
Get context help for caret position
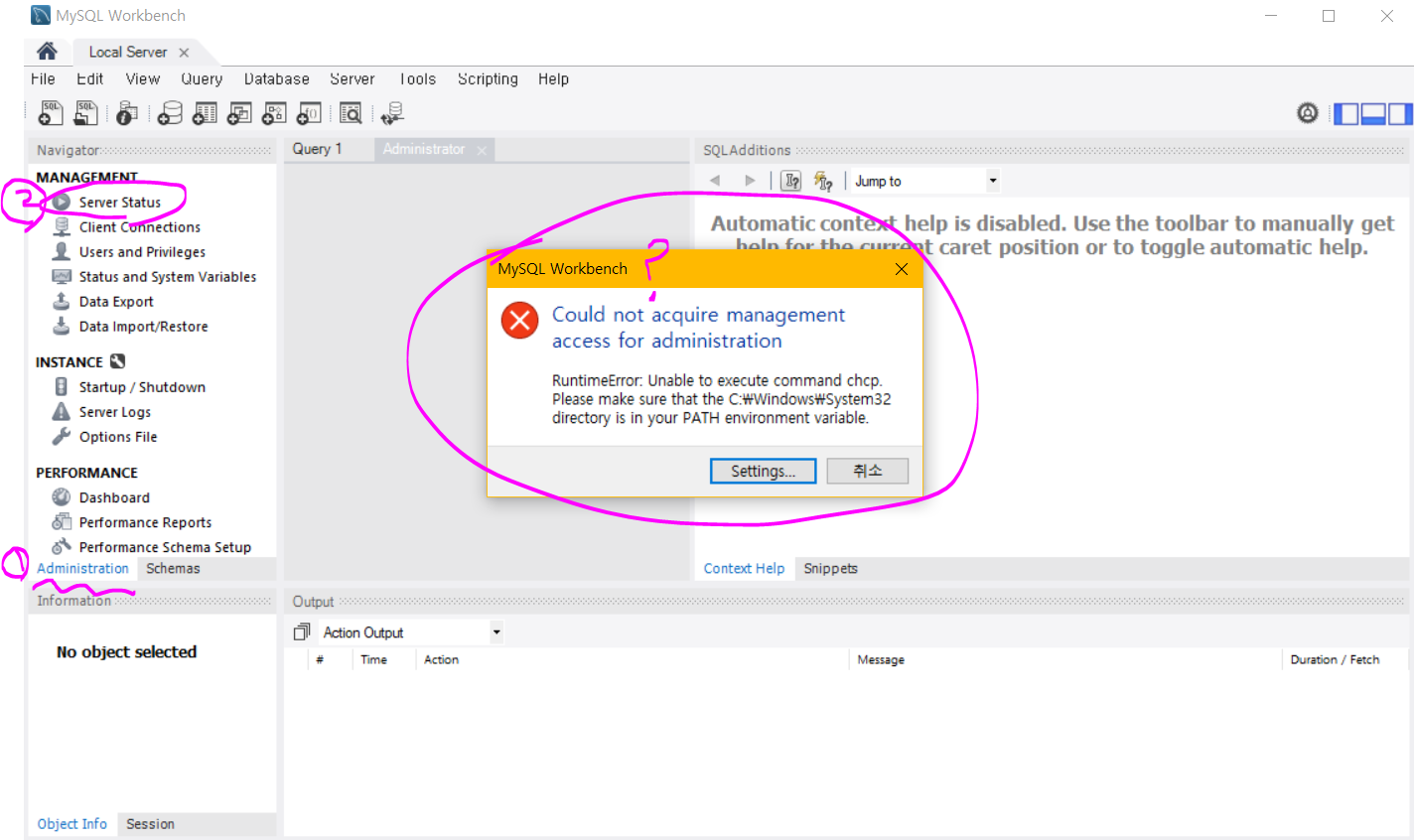point(791,181)
